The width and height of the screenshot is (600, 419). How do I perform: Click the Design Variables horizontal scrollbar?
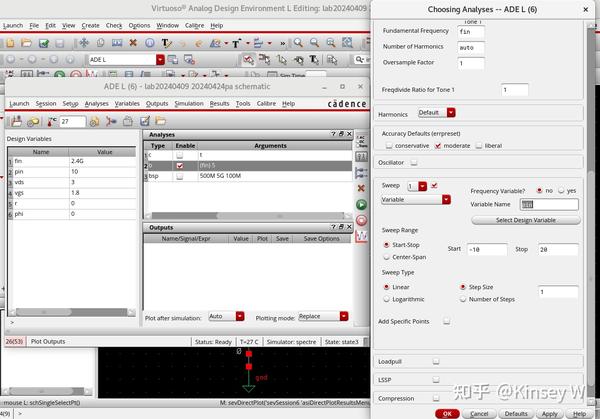click(x=72, y=312)
